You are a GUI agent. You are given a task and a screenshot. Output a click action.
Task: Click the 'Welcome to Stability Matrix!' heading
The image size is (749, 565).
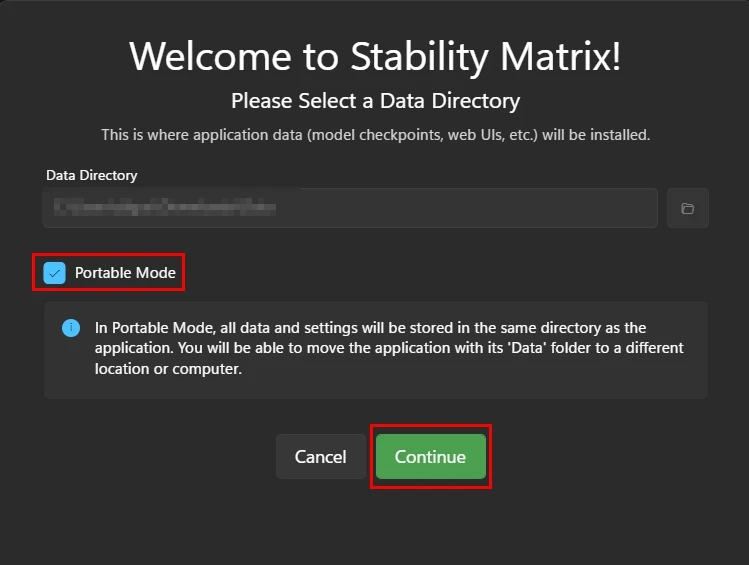pos(375,56)
